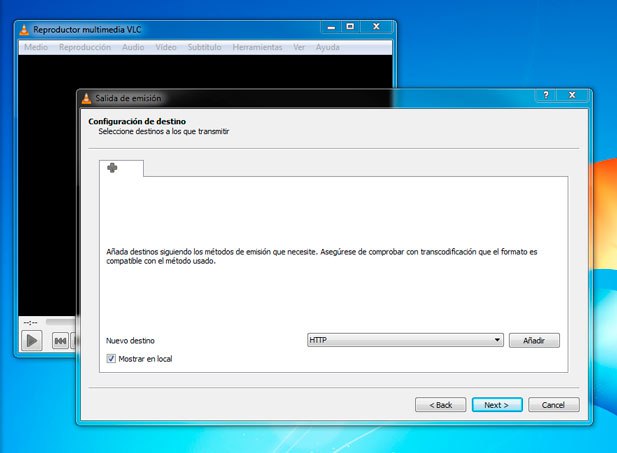
Task: Click the Nuevo destino label
Action: [x=130, y=341]
